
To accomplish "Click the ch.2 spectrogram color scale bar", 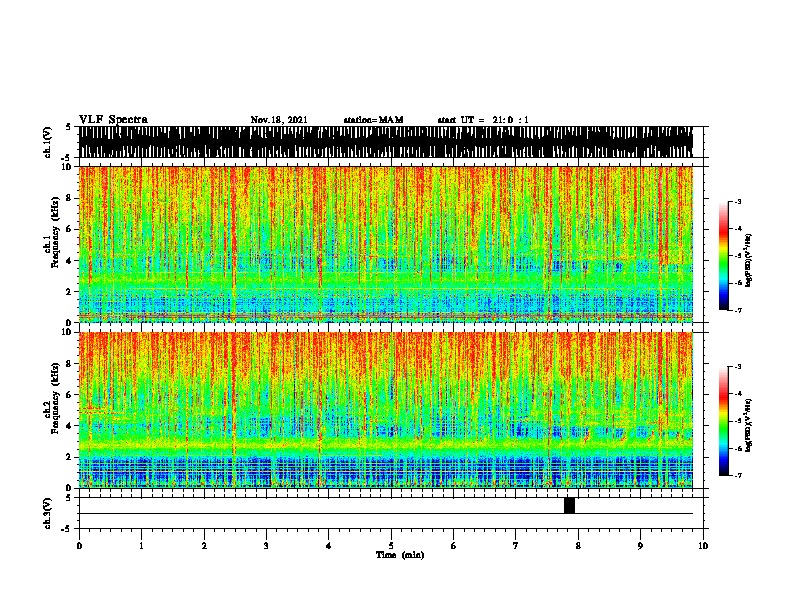I will click(724, 421).
